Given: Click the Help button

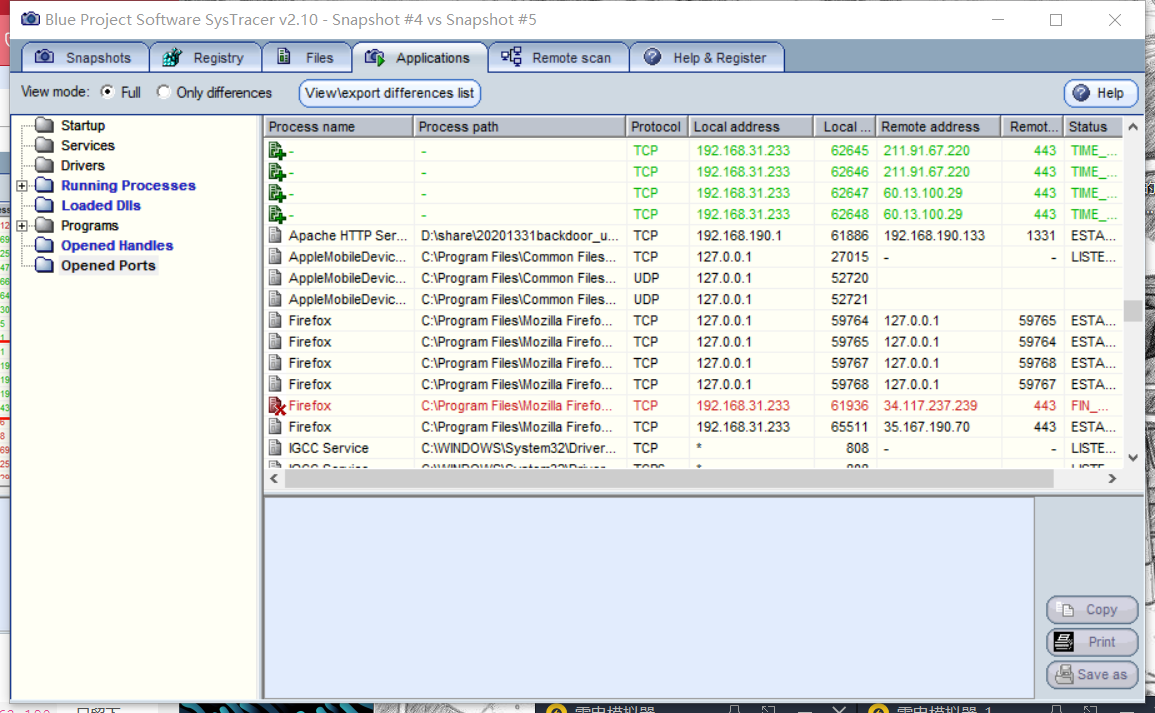Looking at the screenshot, I should [1100, 93].
